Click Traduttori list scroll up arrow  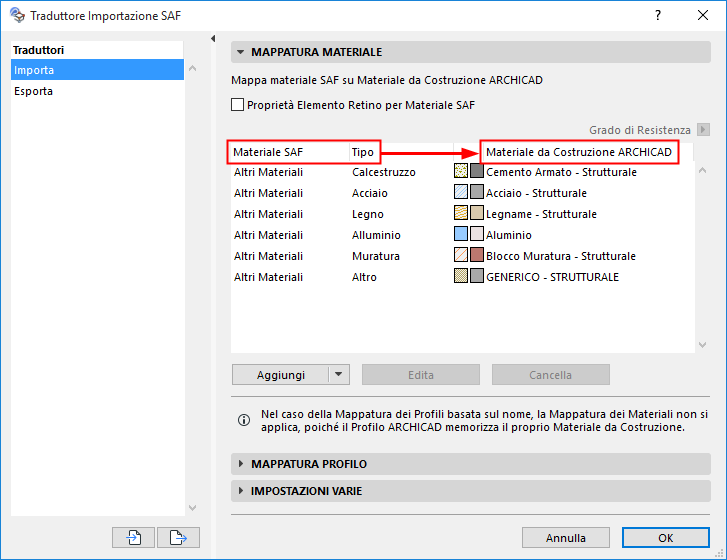coord(192,68)
